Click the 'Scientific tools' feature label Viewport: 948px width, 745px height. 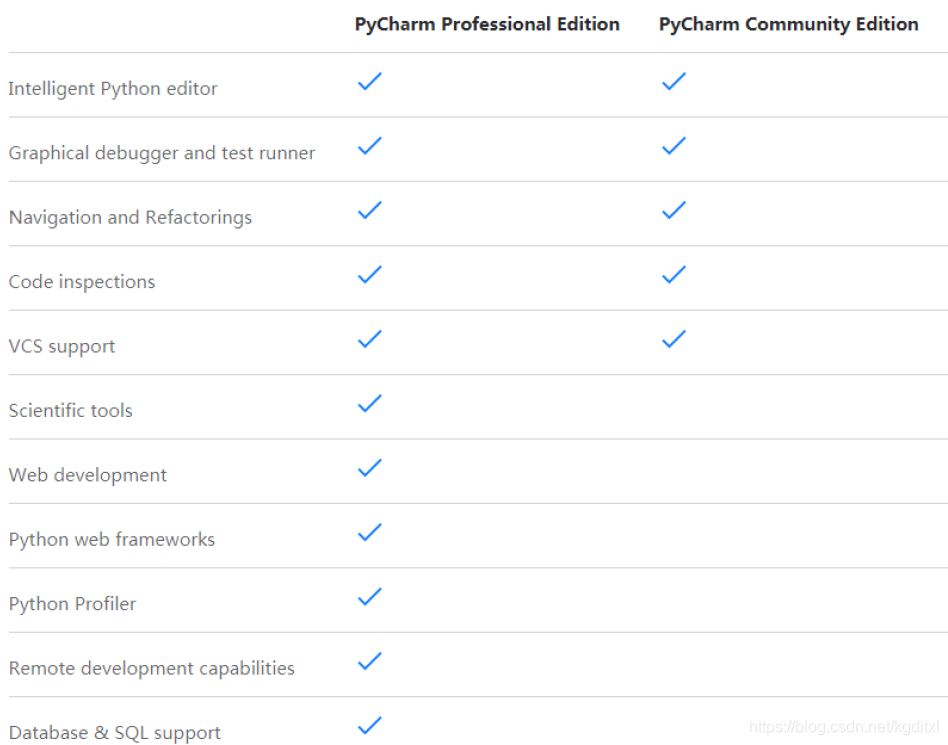(71, 411)
